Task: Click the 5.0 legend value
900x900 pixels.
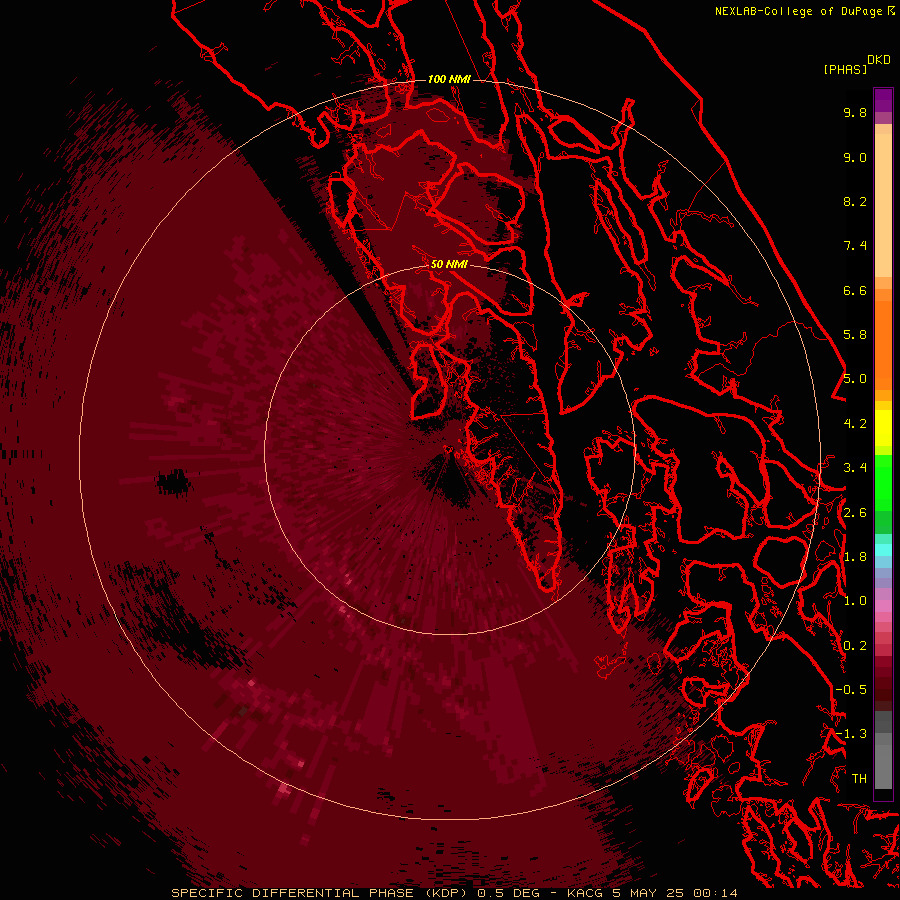Action: pos(855,379)
